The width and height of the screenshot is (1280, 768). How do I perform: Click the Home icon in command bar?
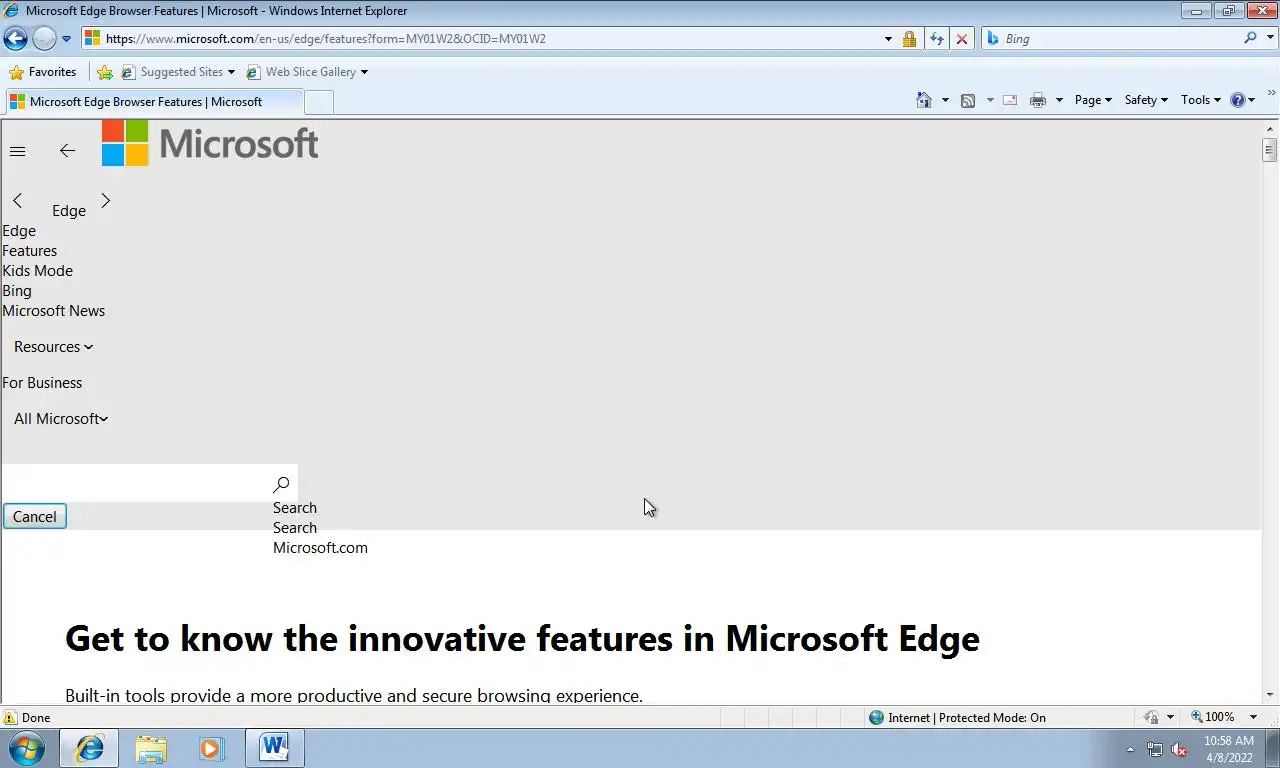pyautogui.click(x=924, y=100)
